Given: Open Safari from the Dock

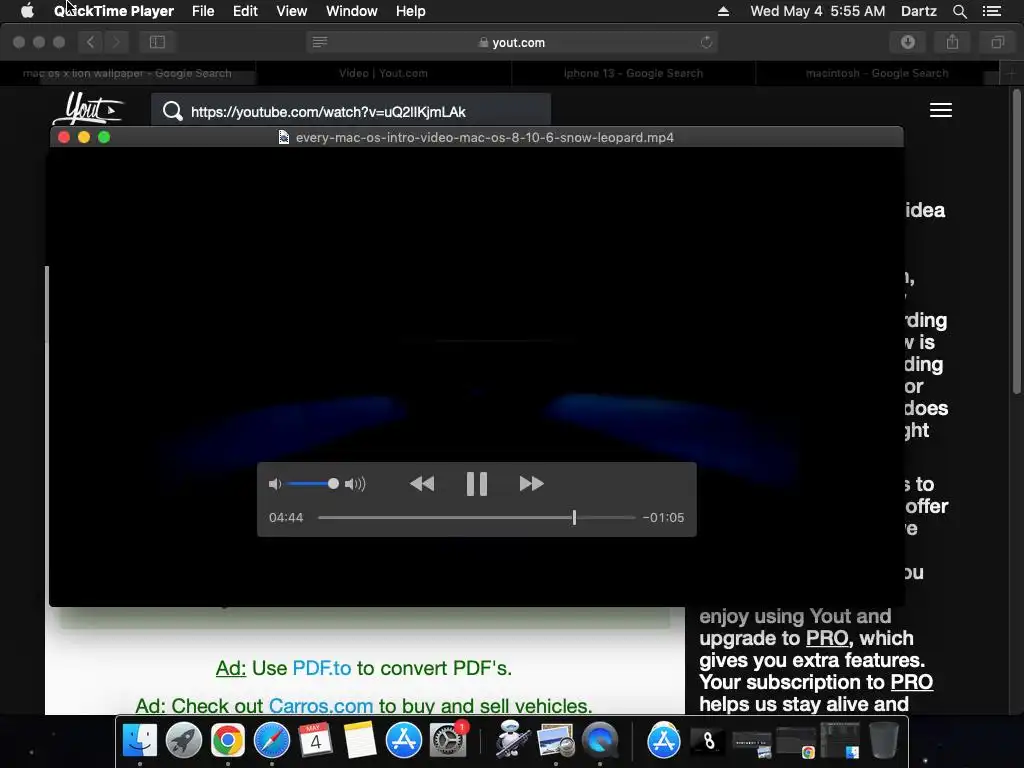Looking at the screenshot, I should point(272,741).
